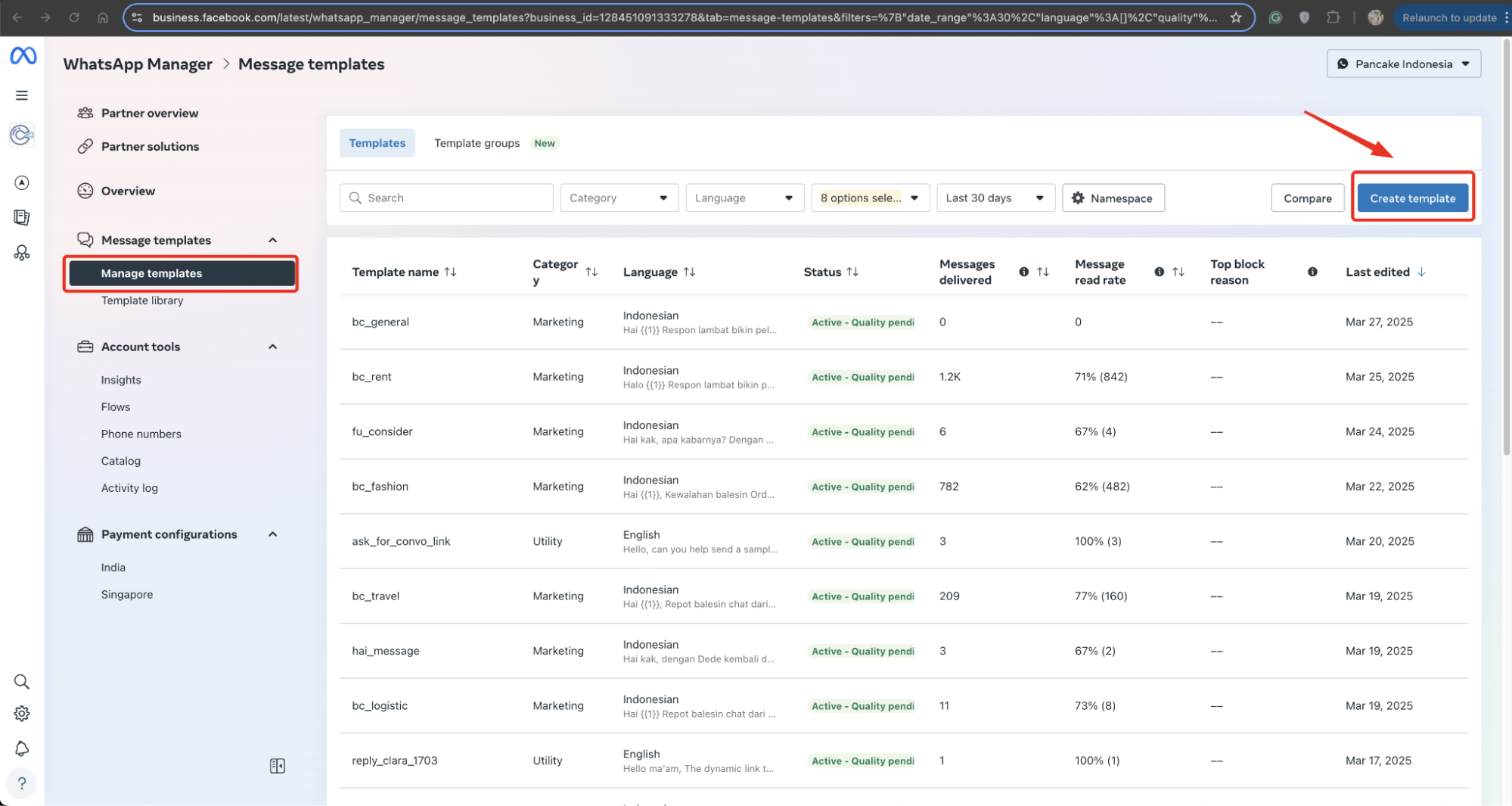Click the browser address bar
This screenshot has width=1512, height=806.
pos(685,17)
